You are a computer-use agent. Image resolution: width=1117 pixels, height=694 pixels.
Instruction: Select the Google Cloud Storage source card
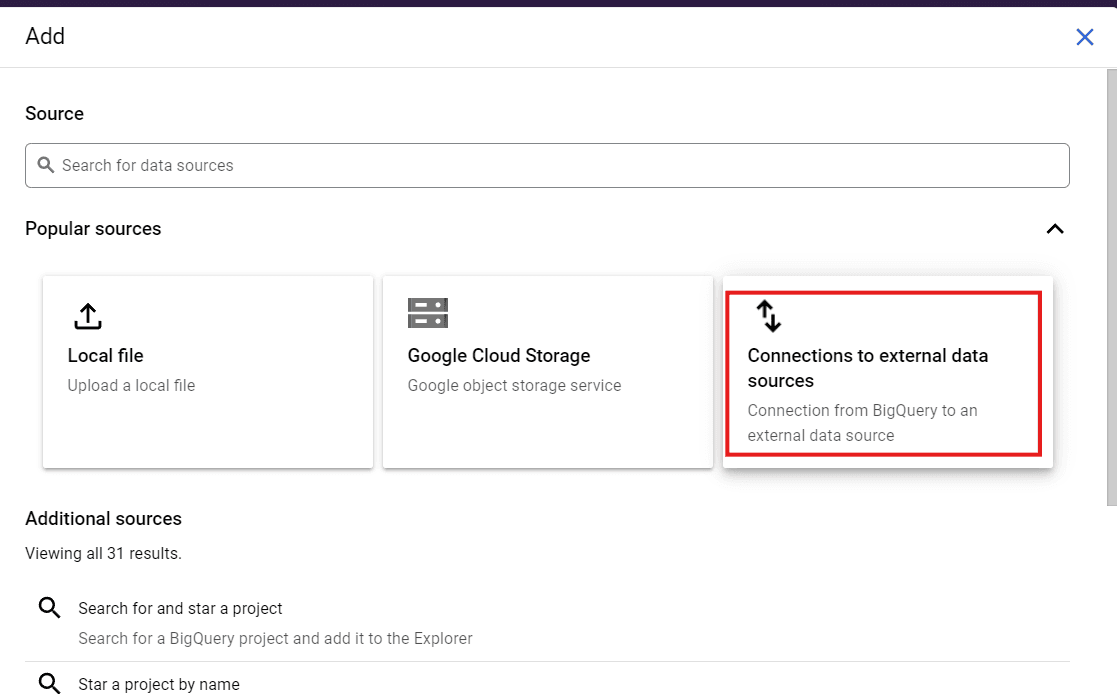547,371
